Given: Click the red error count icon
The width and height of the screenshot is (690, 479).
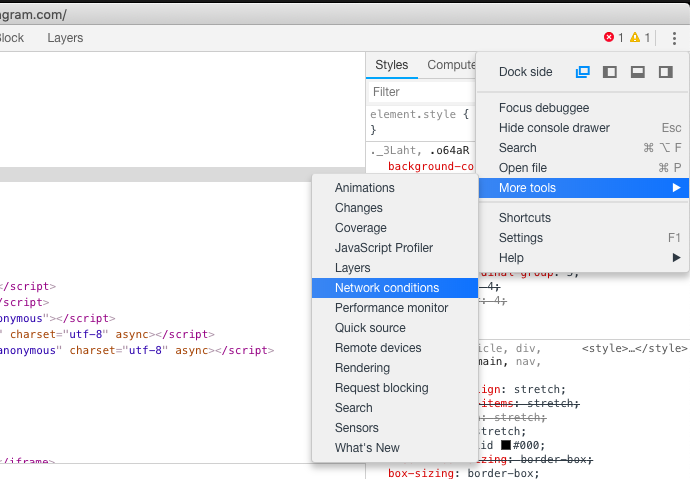Looking at the screenshot, I should 610,38.
